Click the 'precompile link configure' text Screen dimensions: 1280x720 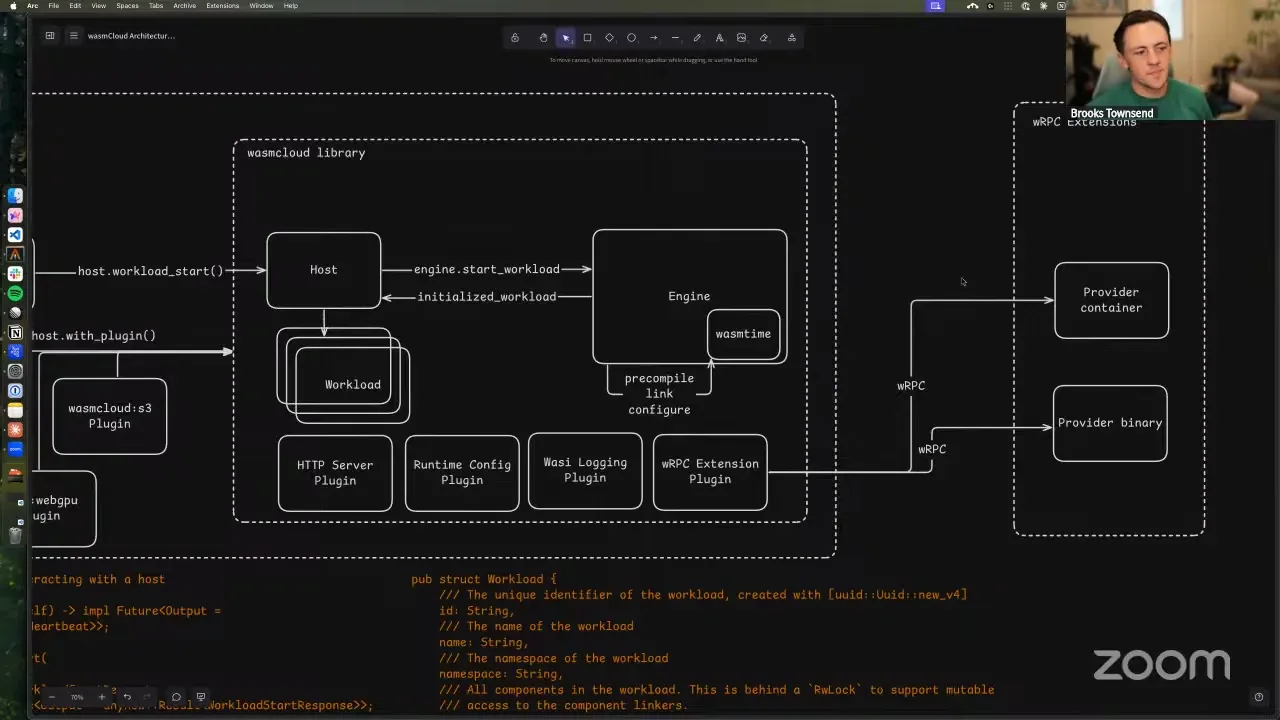click(659, 394)
